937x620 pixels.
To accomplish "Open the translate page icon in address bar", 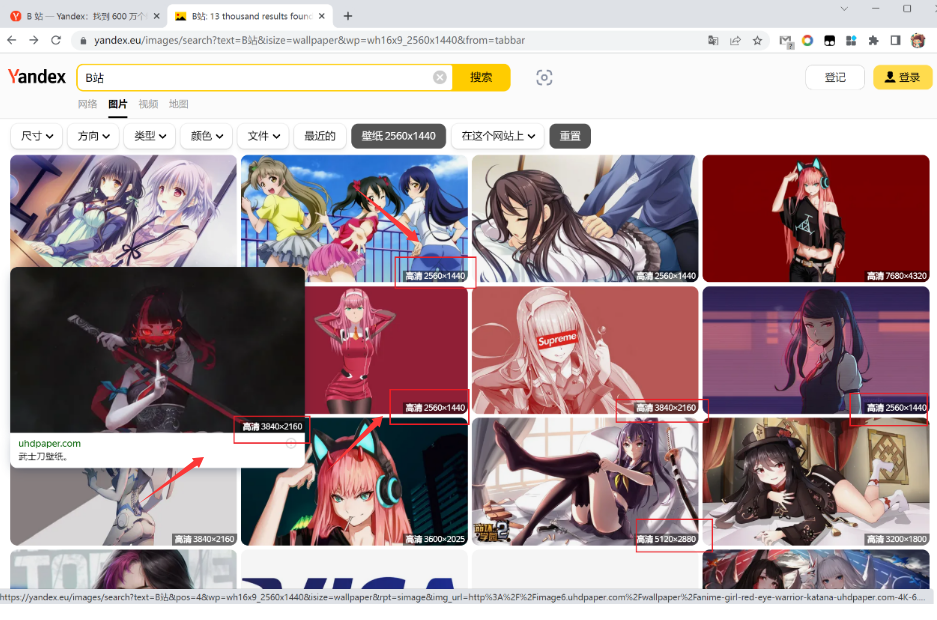I will (713, 41).
